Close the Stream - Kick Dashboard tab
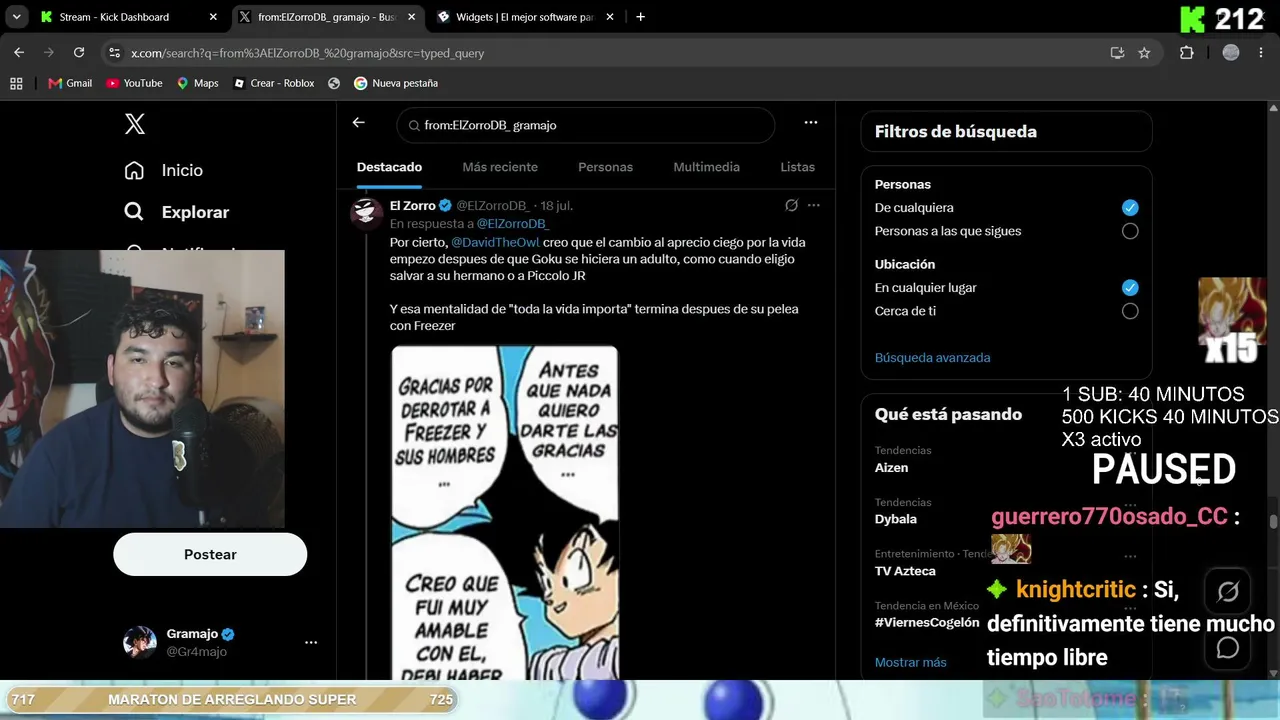Viewport: 1280px width, 720px height. click(213, 17)
